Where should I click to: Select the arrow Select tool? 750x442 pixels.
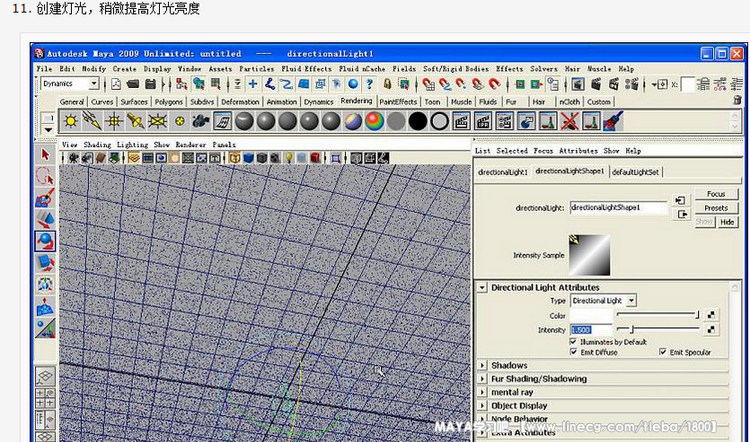pyautogui.click(x=45, y=155)
